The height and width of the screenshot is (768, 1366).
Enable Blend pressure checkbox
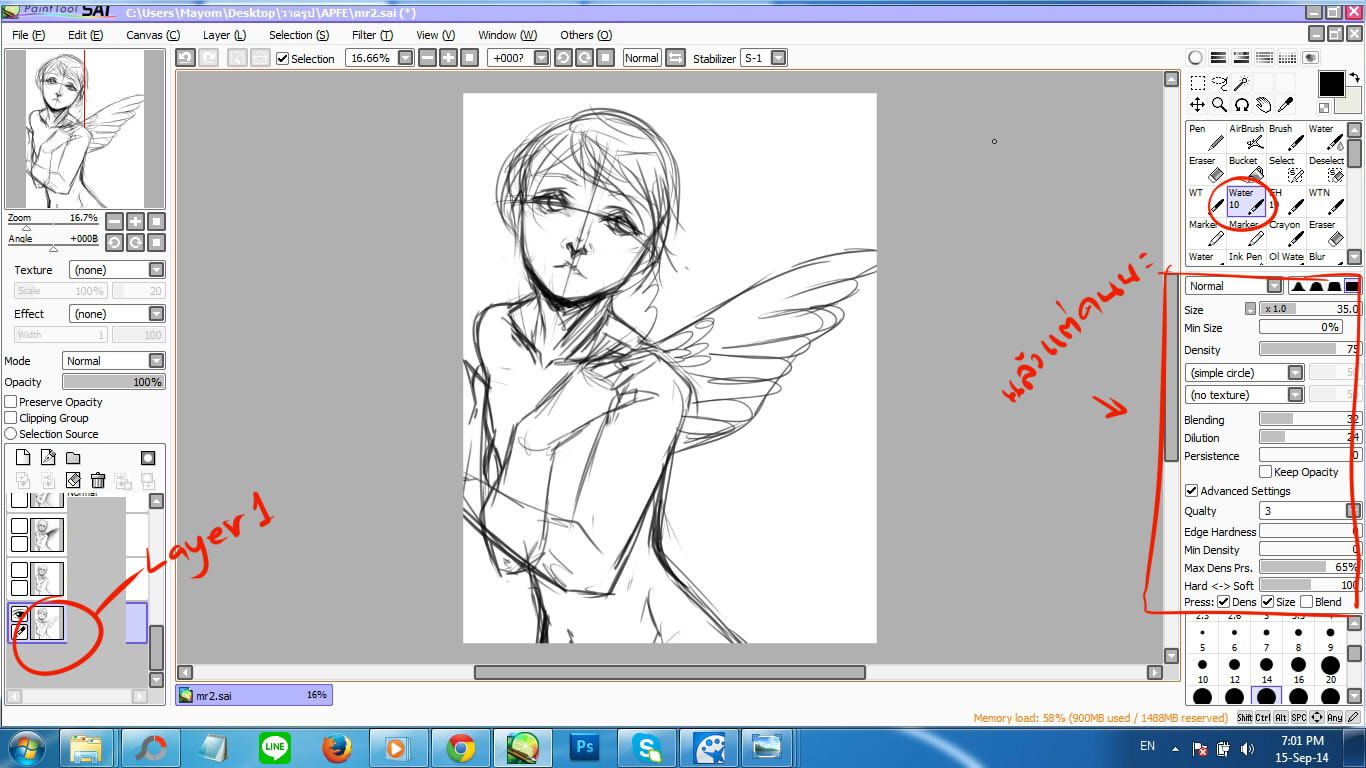click(1306, 602)
